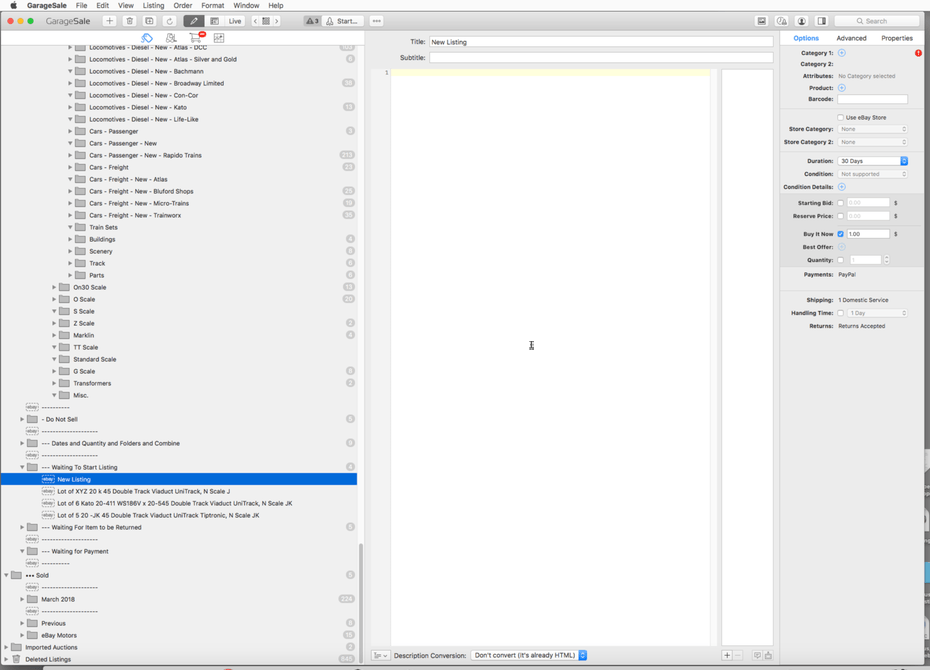Enable the Reserve Price checkbox
The width and height of the screenshot is (930, 670).
[x=840, y=216]
